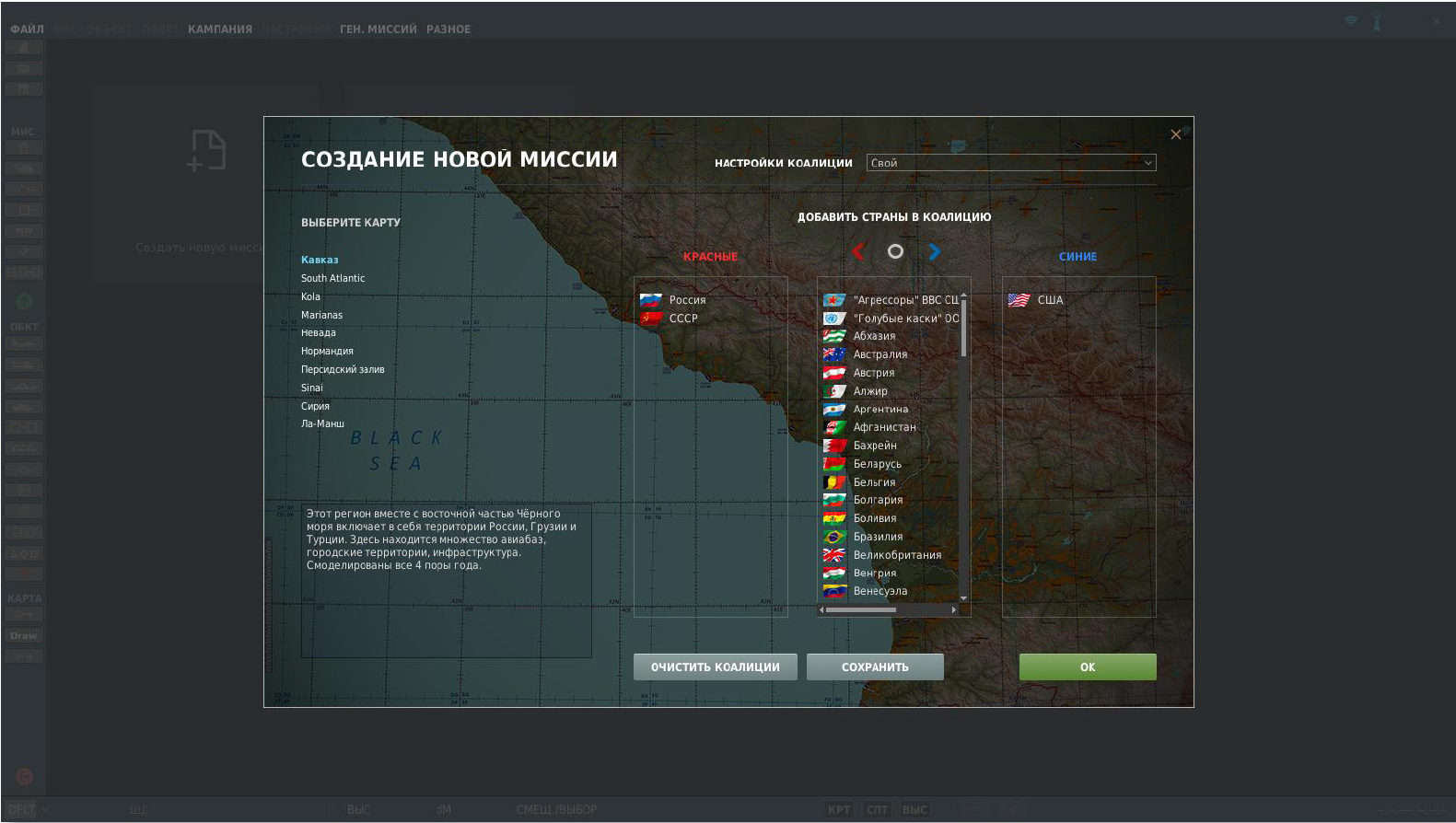1456x823 pixels.
Task: Select Россия flag in the red coalition list
Action: (651, 300)
